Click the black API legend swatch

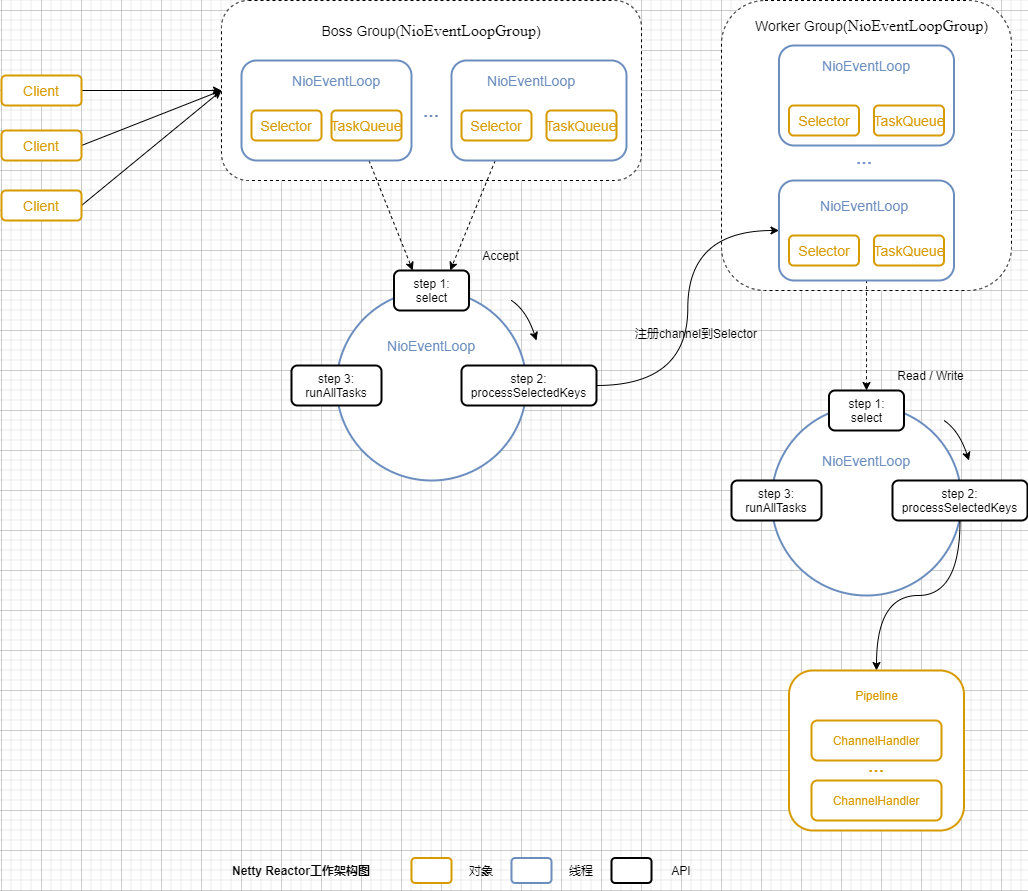coord(632,871)
